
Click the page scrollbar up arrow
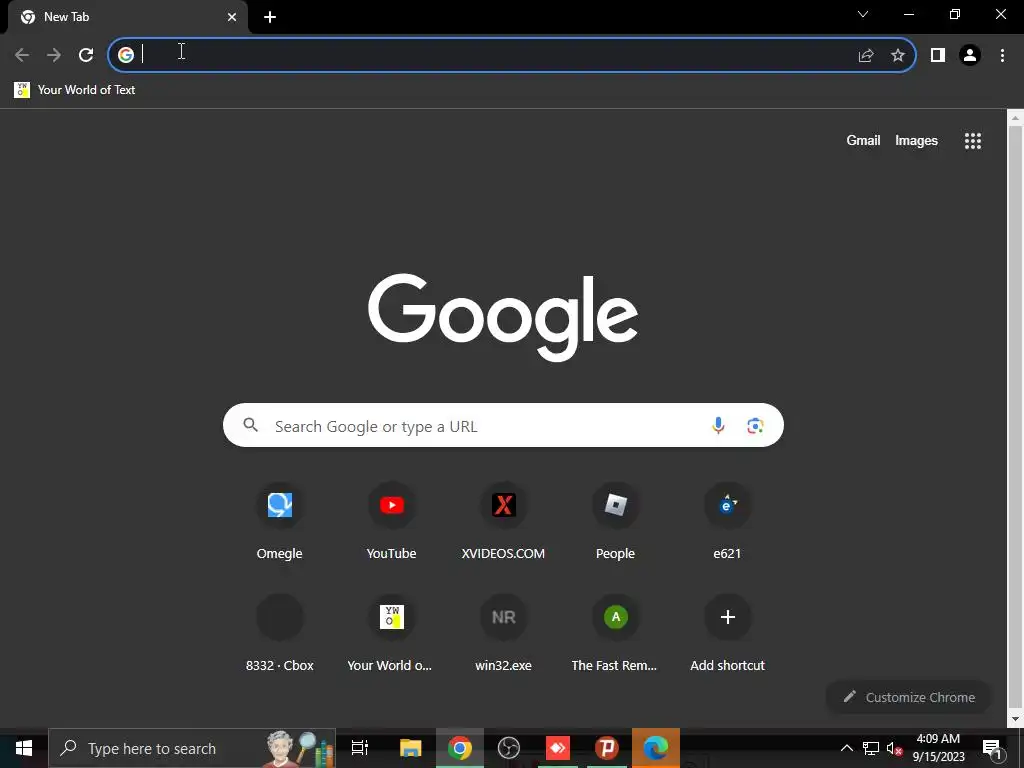click(x=1015, y=118)
